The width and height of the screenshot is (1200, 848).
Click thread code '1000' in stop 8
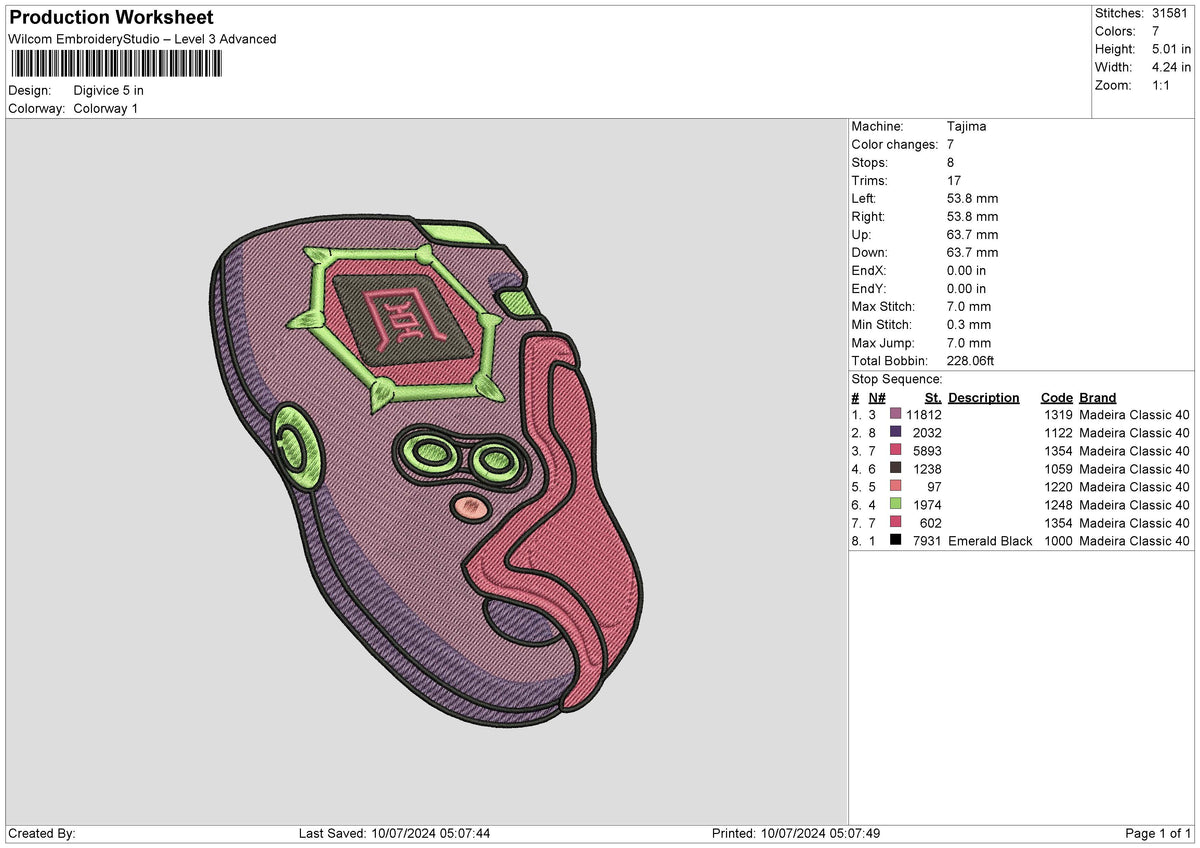1058,541
